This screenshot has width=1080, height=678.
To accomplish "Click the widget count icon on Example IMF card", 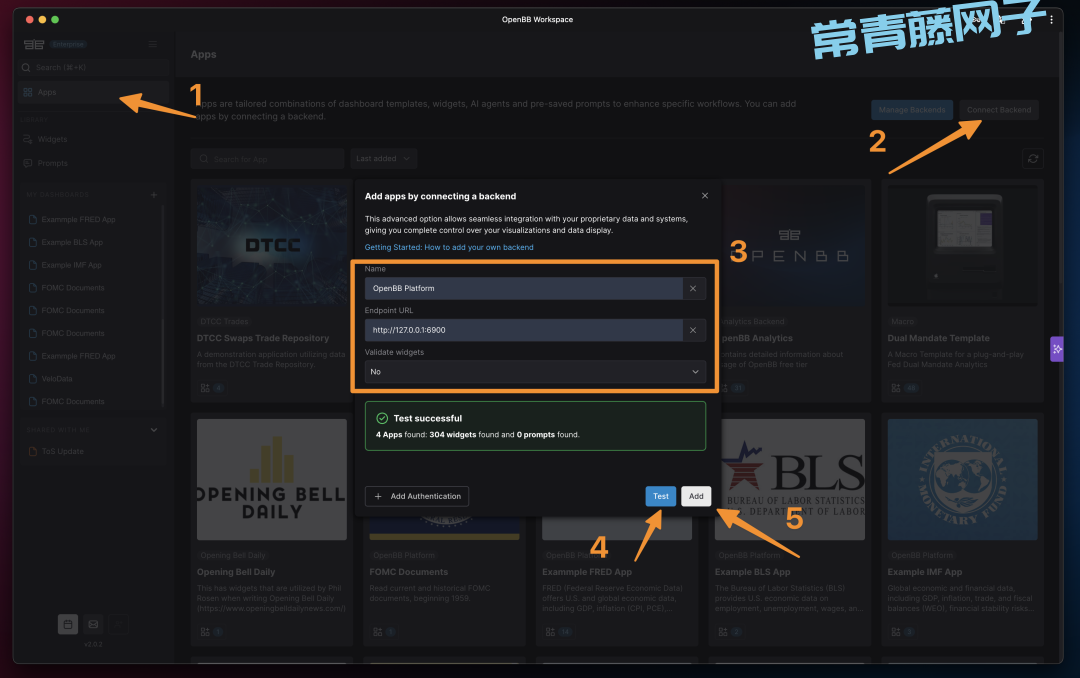I will 895,632.
